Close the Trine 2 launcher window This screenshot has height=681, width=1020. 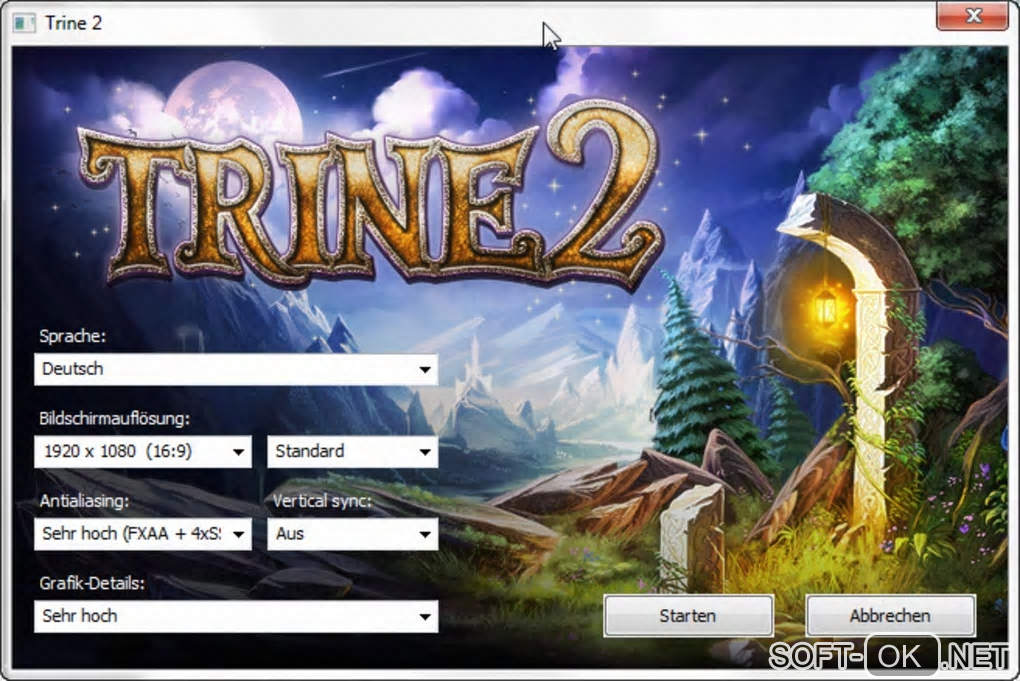click(x=972, y=15)
